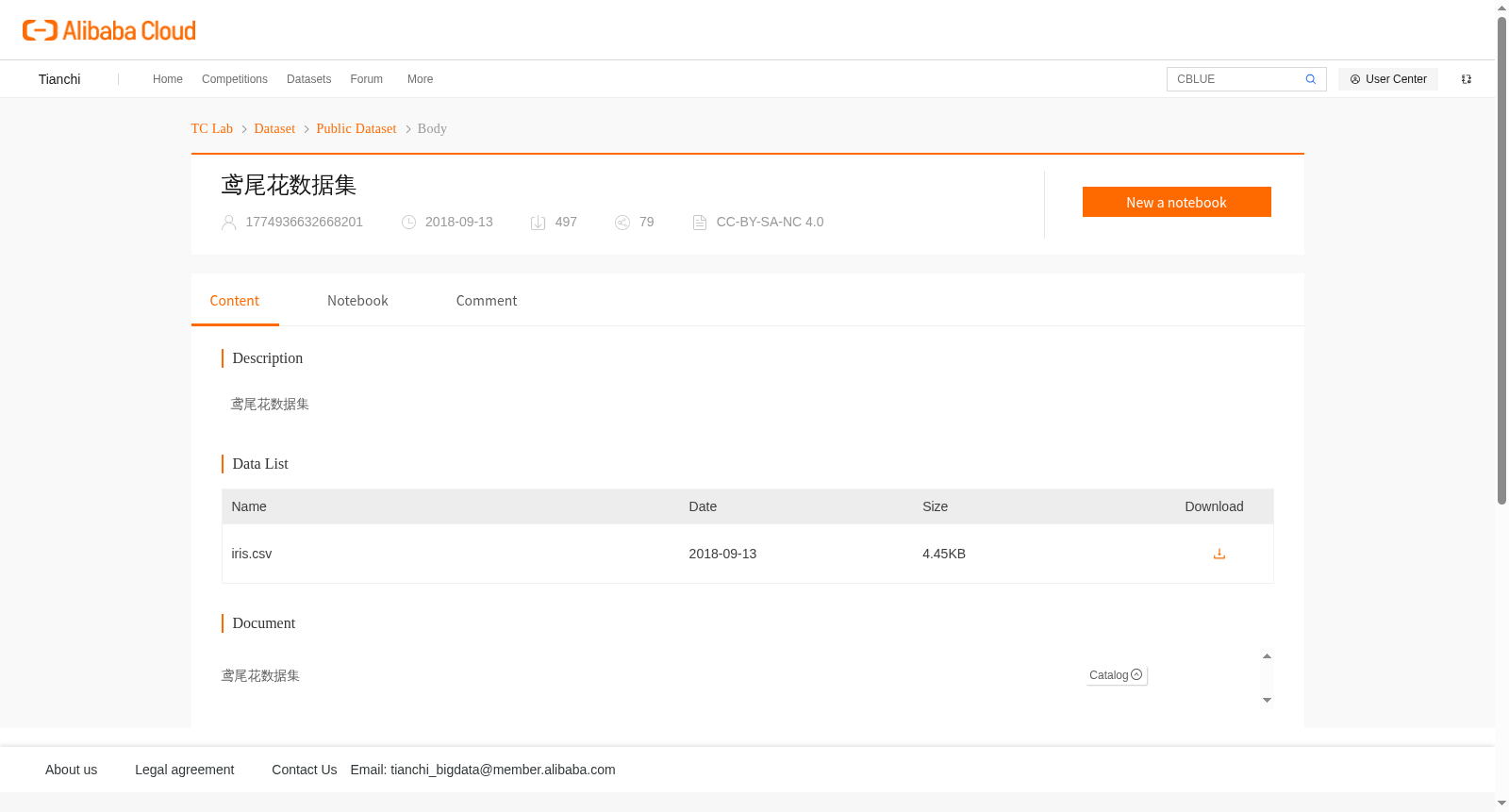Viewport: 1509px width, 812px height.
Task: Click the language switch icon beside User Center
Action: tap(1467, 79)
